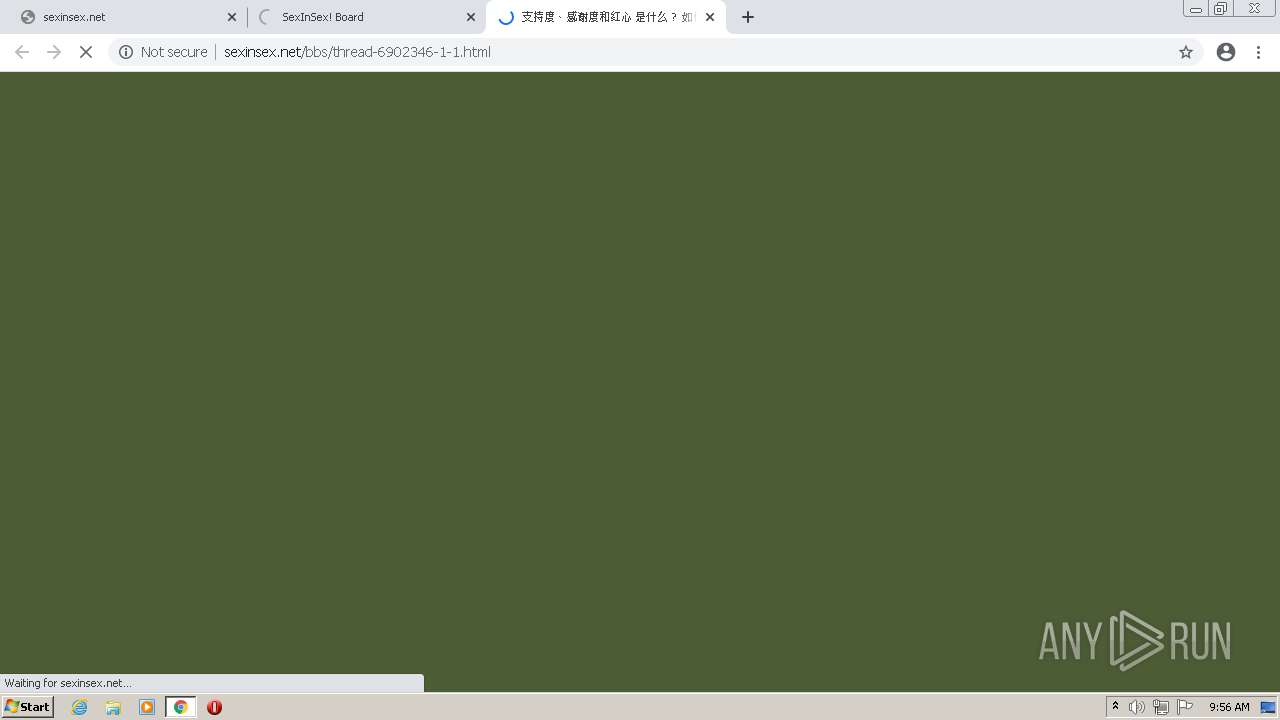1280x720 pixels.
Task: Launch Internet Explorer from taskbar
Action: click(x=80, y=707)
